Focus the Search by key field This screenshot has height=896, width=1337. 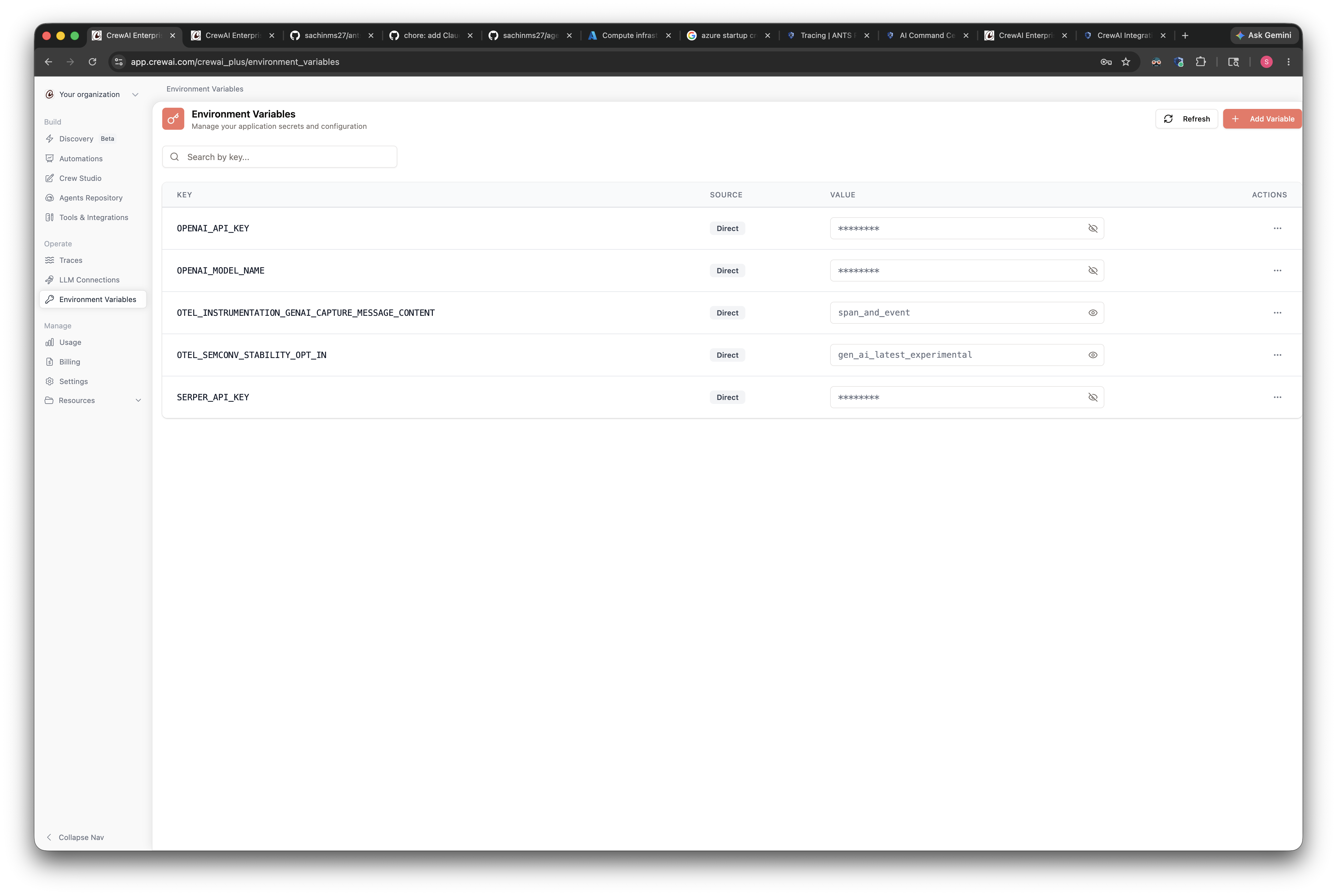click(279, 157)
